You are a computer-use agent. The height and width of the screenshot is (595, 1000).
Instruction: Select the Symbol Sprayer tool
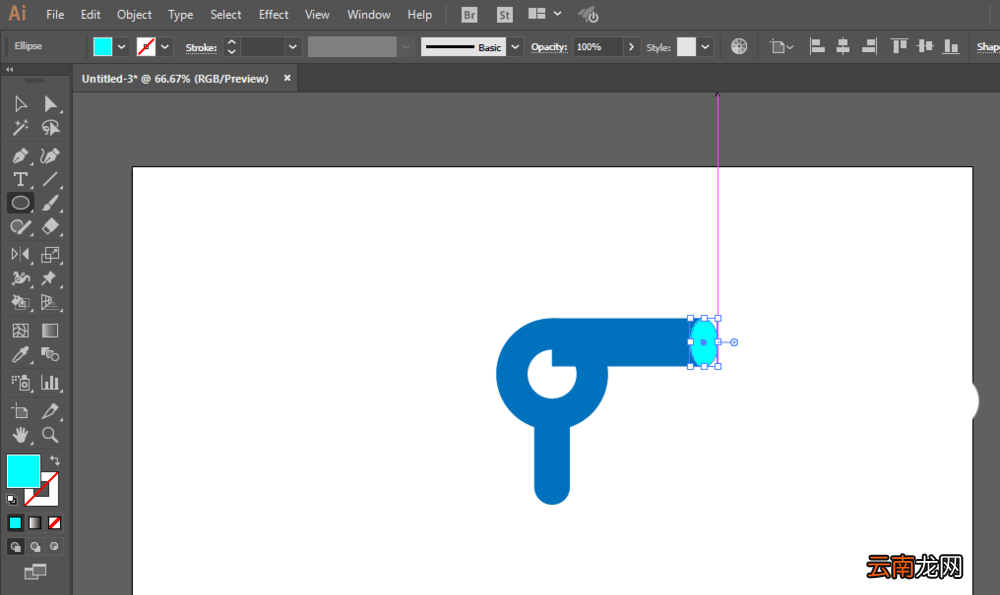[x=20, y=383]
